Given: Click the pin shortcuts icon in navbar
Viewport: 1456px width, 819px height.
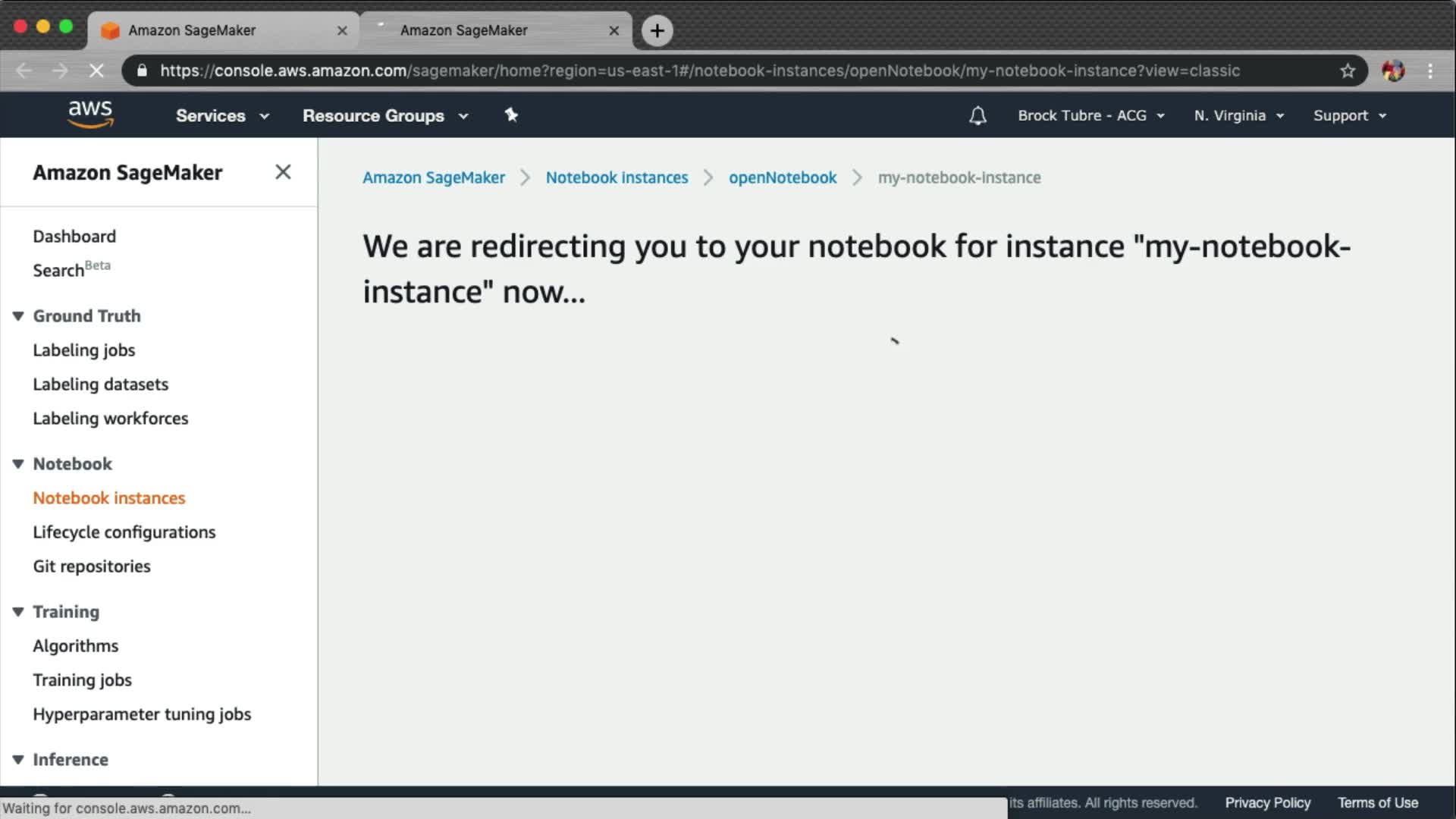Looking at the screenshot, I should 511,115.
